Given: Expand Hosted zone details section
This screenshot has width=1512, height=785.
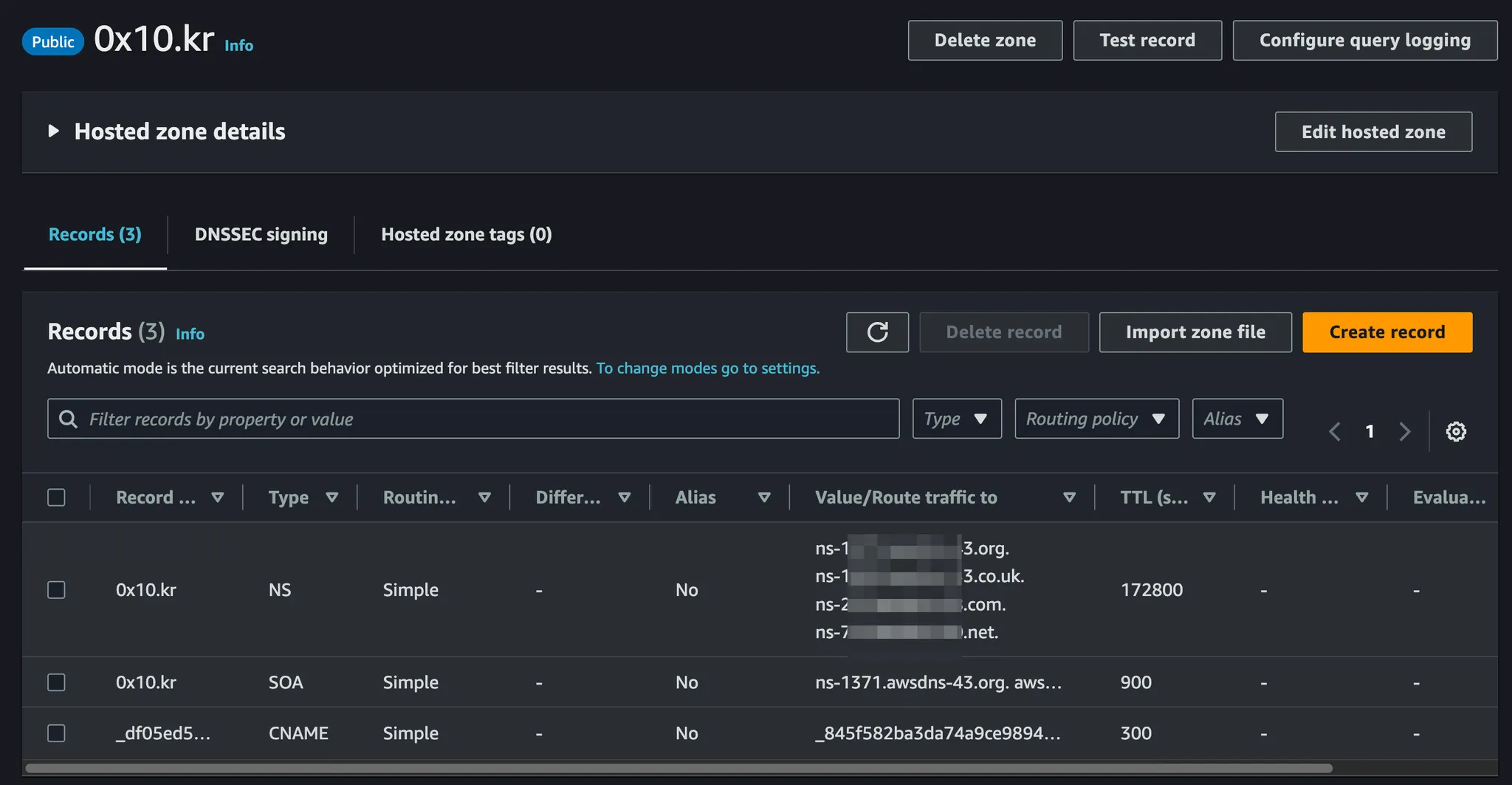Looking at the screenshot, I should click(53, 131).
